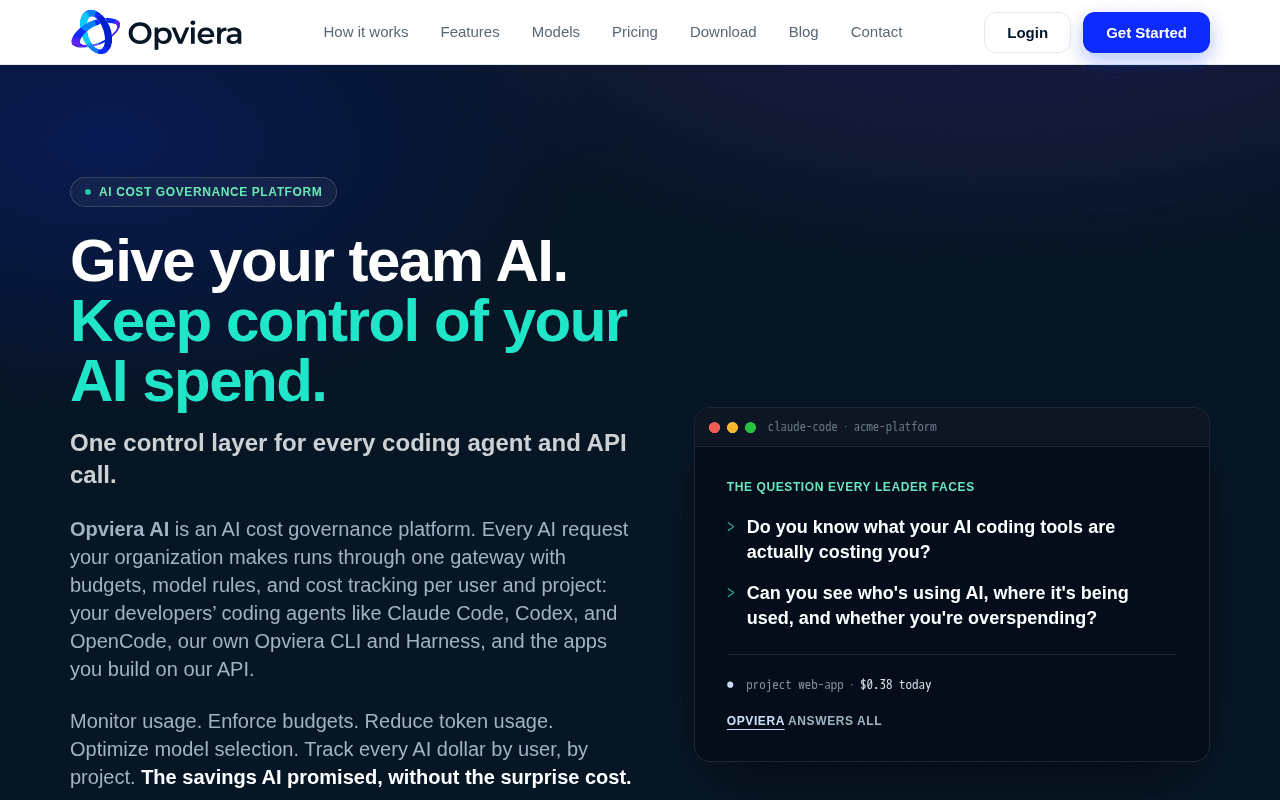
Task: Click the Login button
Action: pyautogui.click(x=1027, y=32)
